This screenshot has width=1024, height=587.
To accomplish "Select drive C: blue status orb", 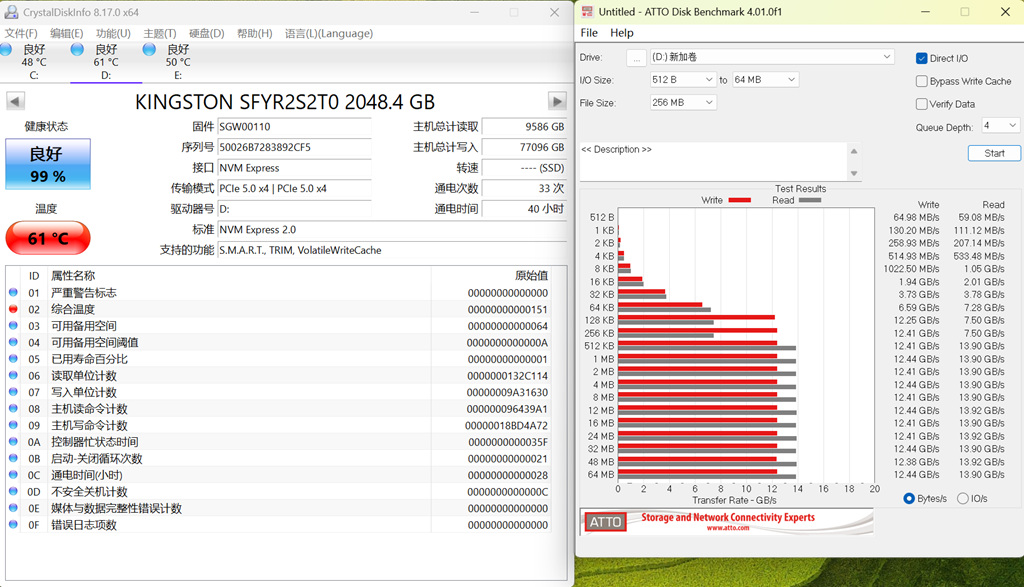I will click(6, 50).
